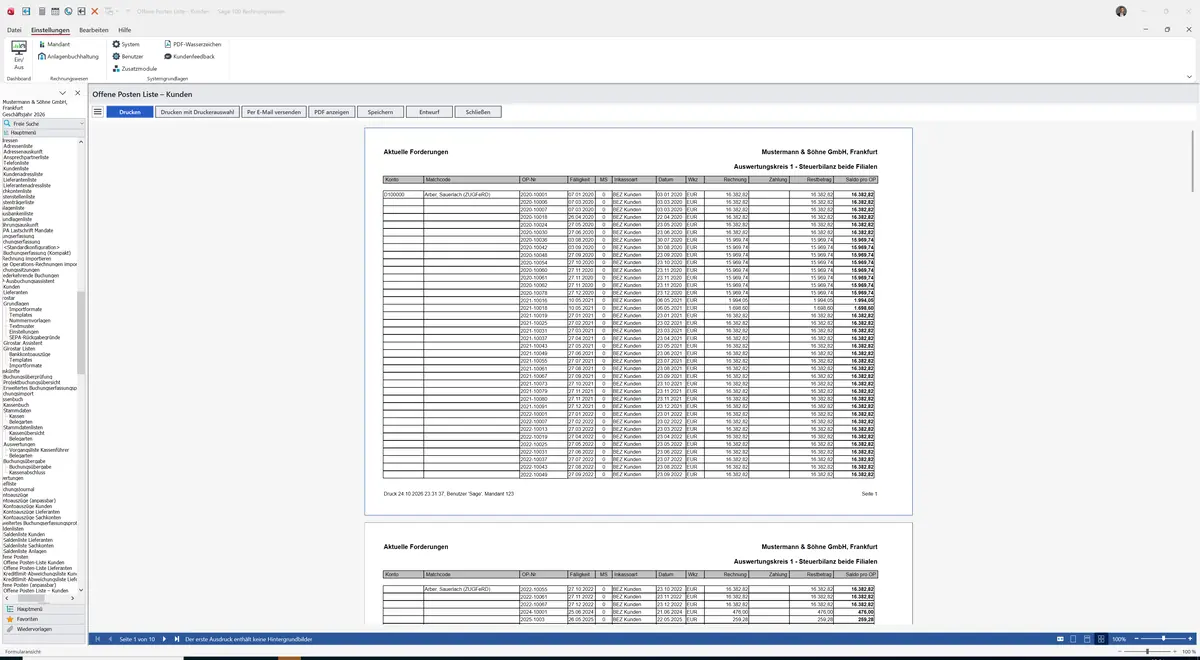This screenshot has width=1200, height=660.
Task: Click the red Sage application icon
Action: (x=12, y=10)
